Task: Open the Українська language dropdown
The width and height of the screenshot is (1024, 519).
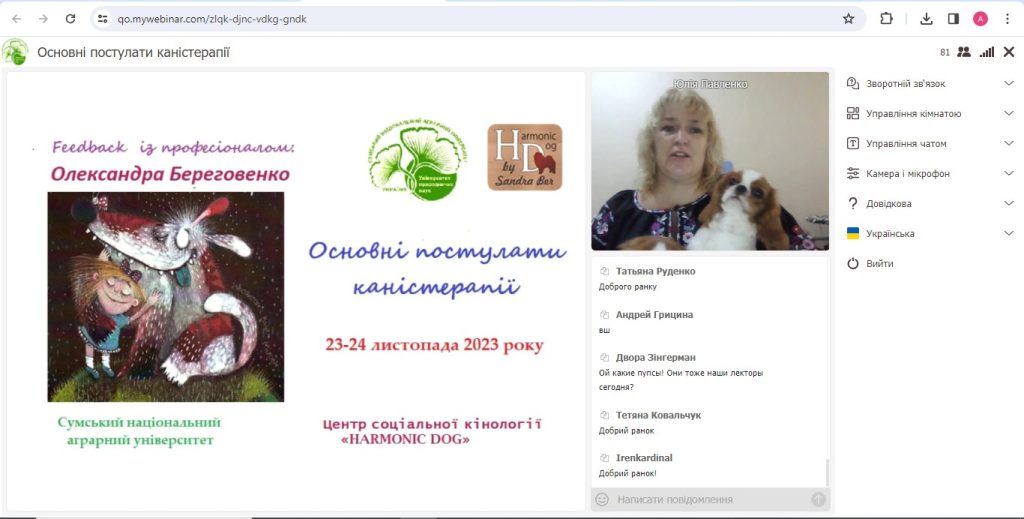Action: coord(929,234)
